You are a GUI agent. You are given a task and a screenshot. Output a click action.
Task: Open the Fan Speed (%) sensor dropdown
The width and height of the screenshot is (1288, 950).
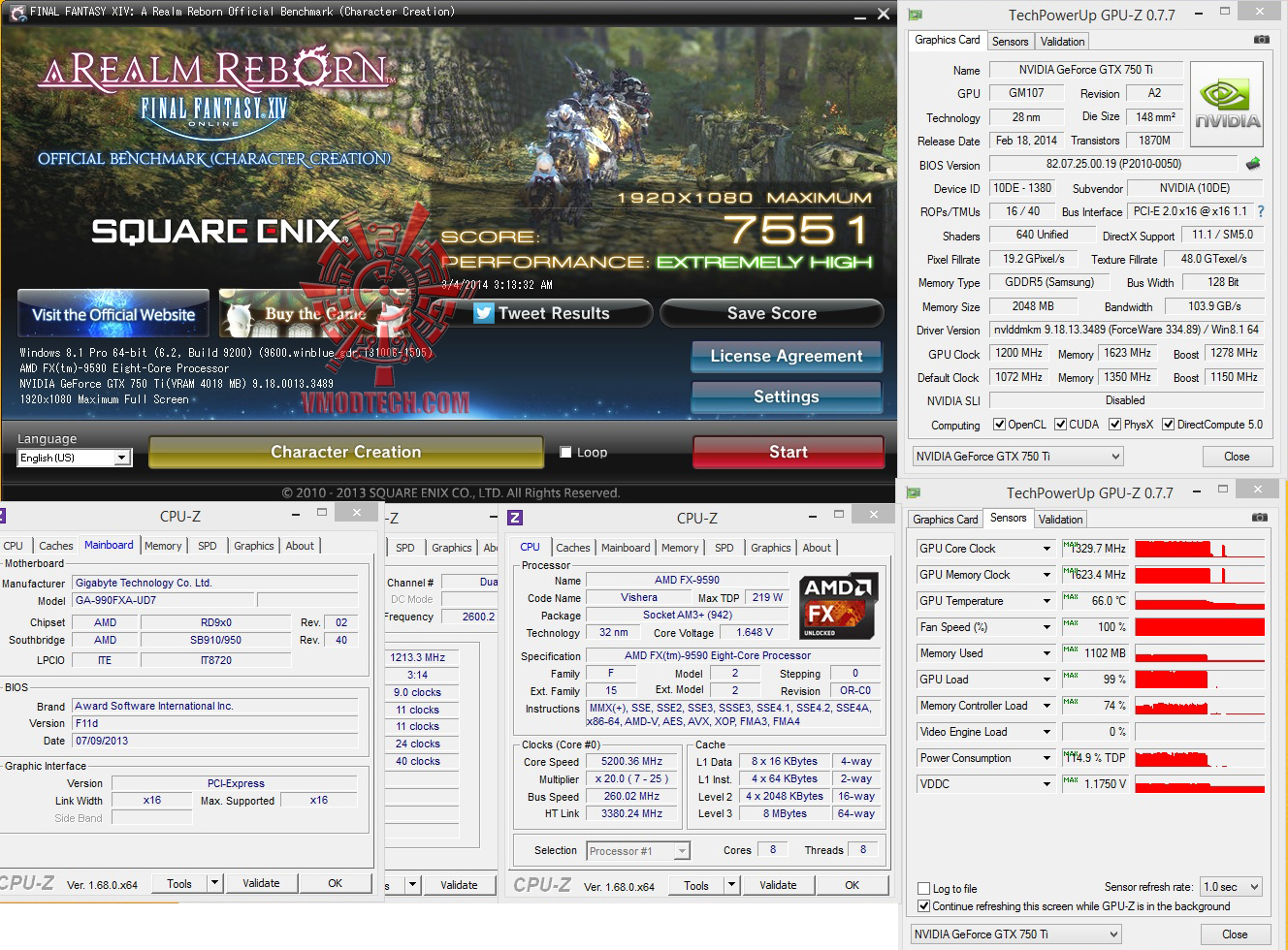pyautogui.click(x=1046, y=627)
